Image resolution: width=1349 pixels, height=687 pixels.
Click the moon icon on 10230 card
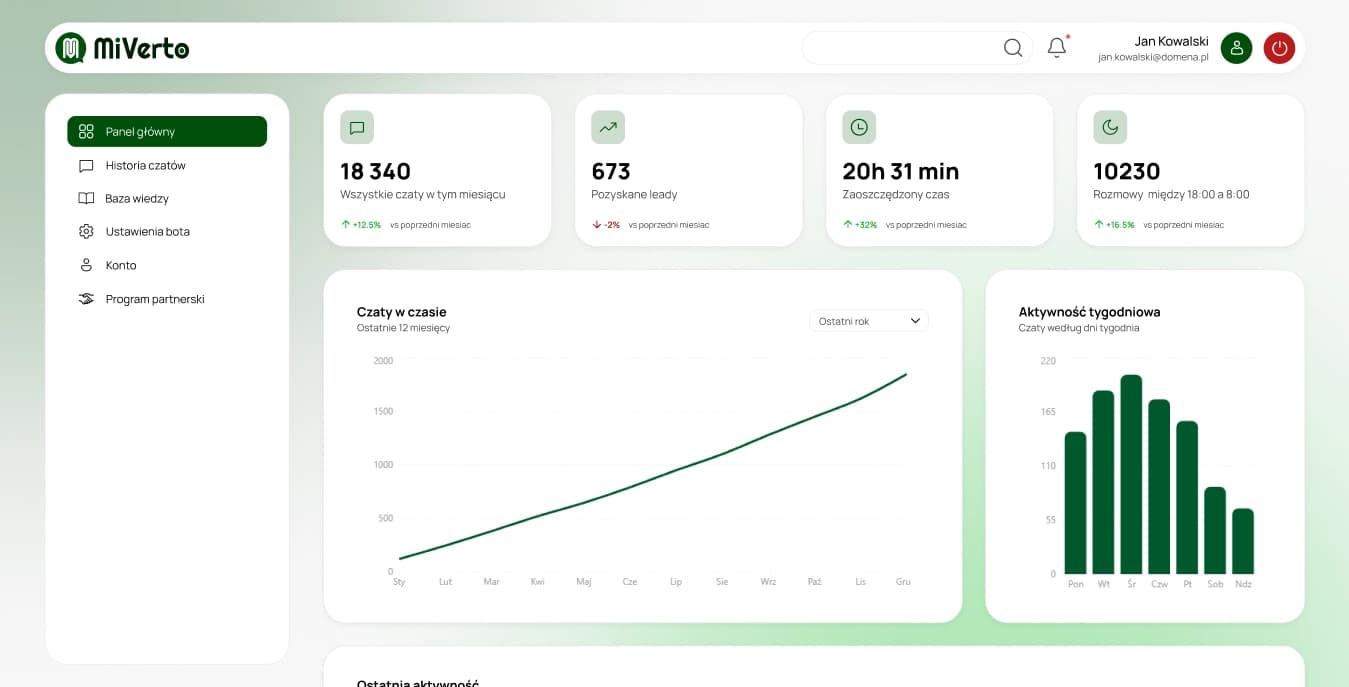[x=1110, y=127]
